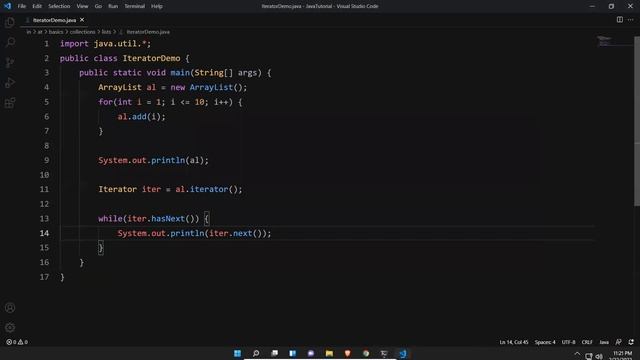Image resolution: width=640 pixels, height=360 pixels.
Task: Open notifications bell in status bar
Action: pos(631,342)
